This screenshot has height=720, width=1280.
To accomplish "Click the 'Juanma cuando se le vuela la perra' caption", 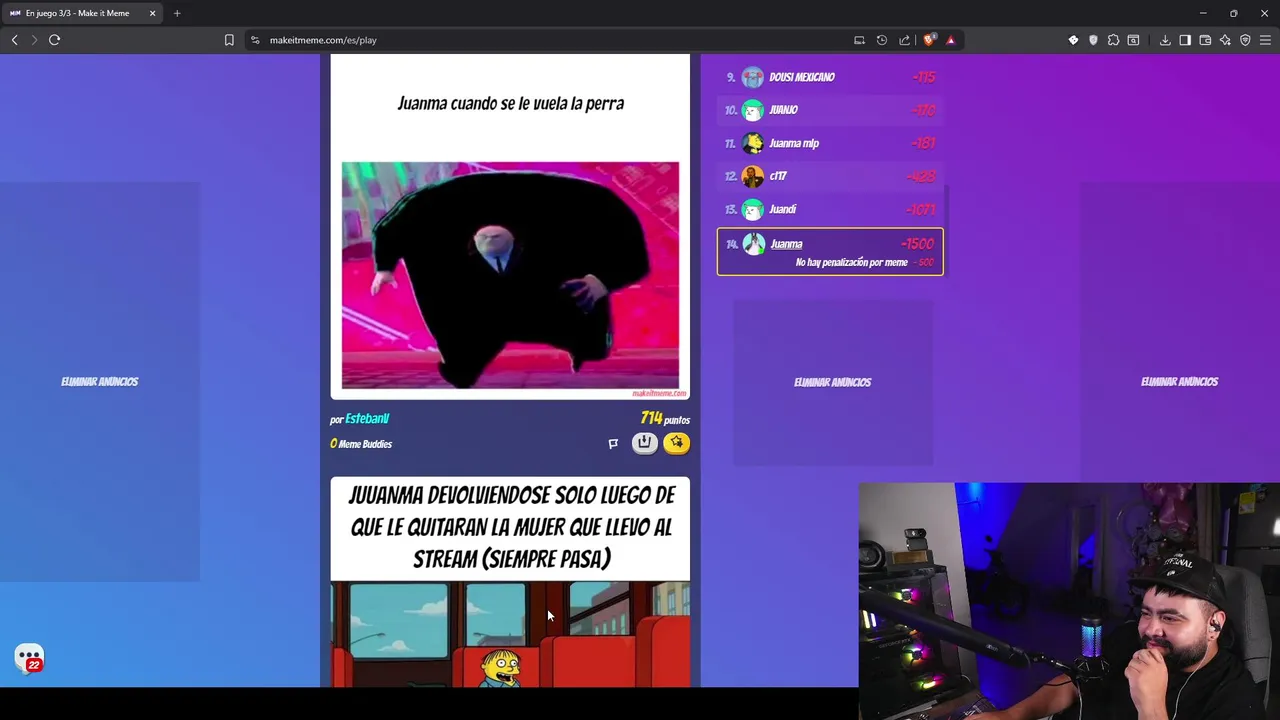I will [510, 103].
